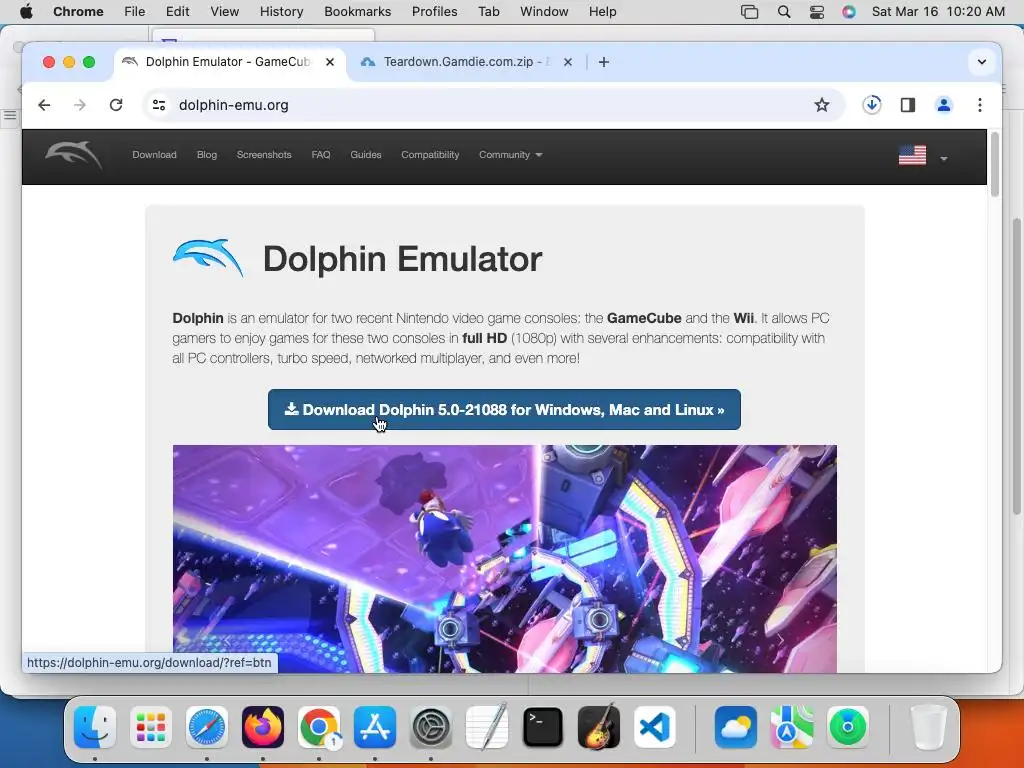Open App Store from the Dock
The height and width of the screenshot is (768, 1024).
coord(375,727)
